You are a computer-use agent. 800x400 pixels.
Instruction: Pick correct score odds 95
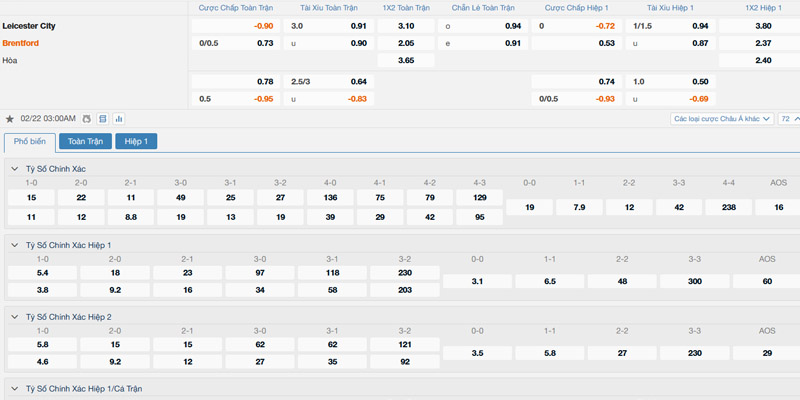pos(480,217)
